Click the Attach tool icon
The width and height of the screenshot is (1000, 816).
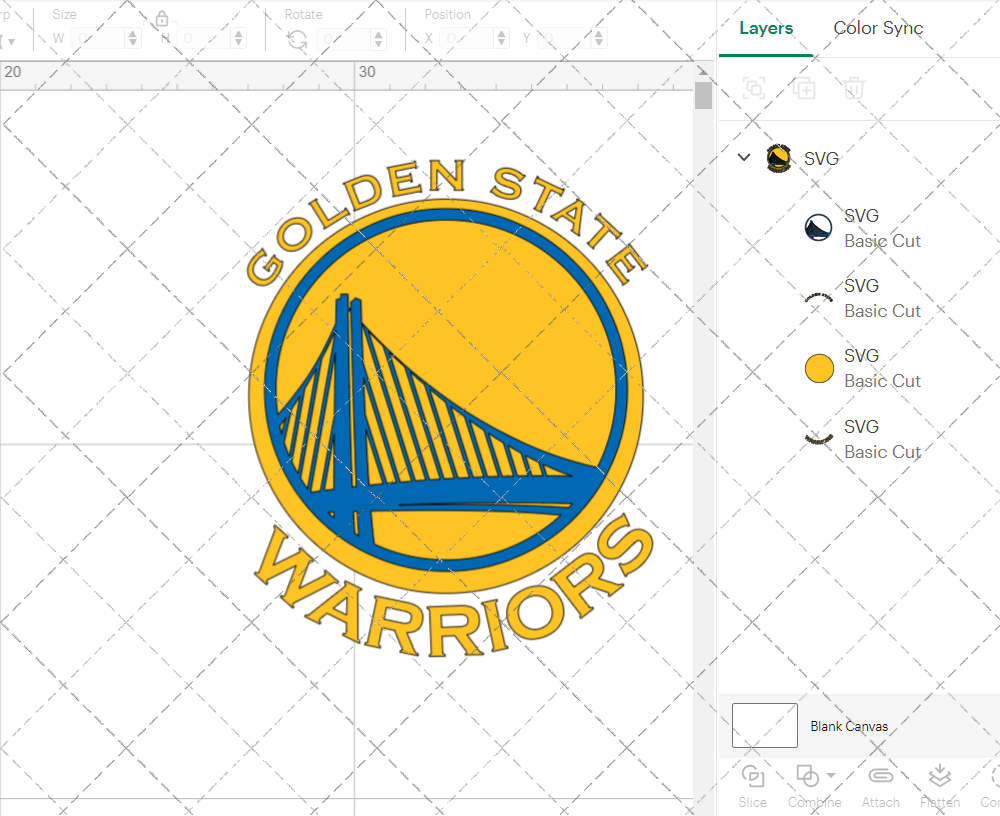coord(881,776)
